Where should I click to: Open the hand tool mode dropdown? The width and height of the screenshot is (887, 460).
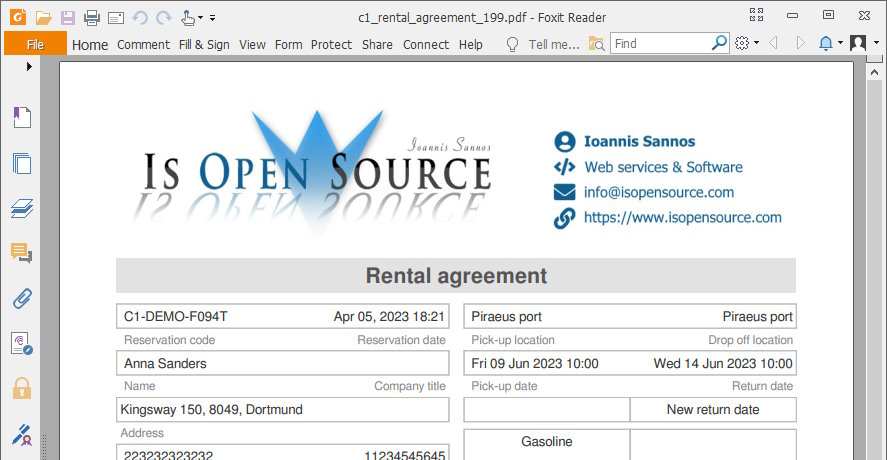[200, 17]
